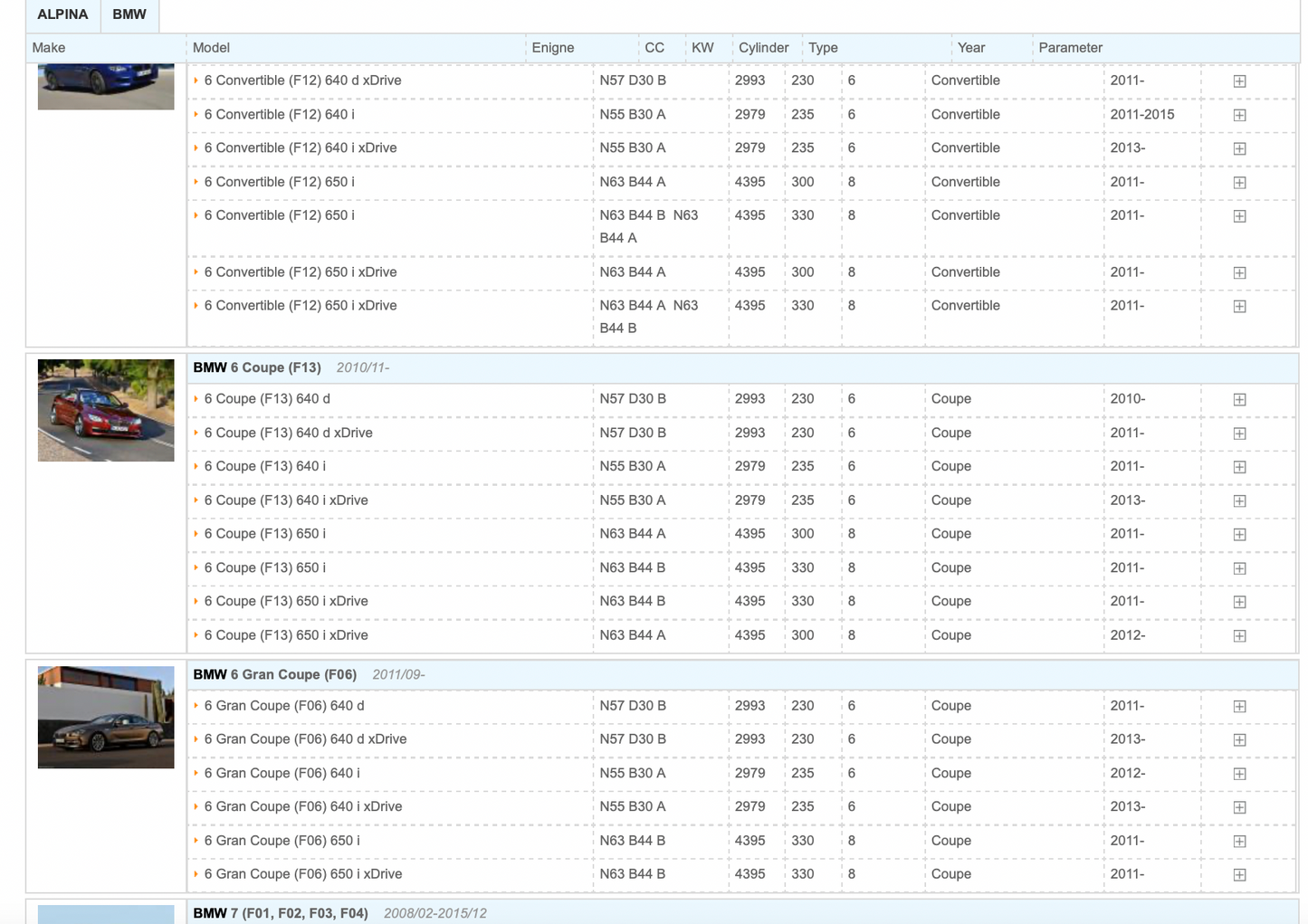Screen dimensions: 1308x924
Task: Open 6 Gran Coupe (F06) 640 i xDrive link
Action: coord(302,806)
